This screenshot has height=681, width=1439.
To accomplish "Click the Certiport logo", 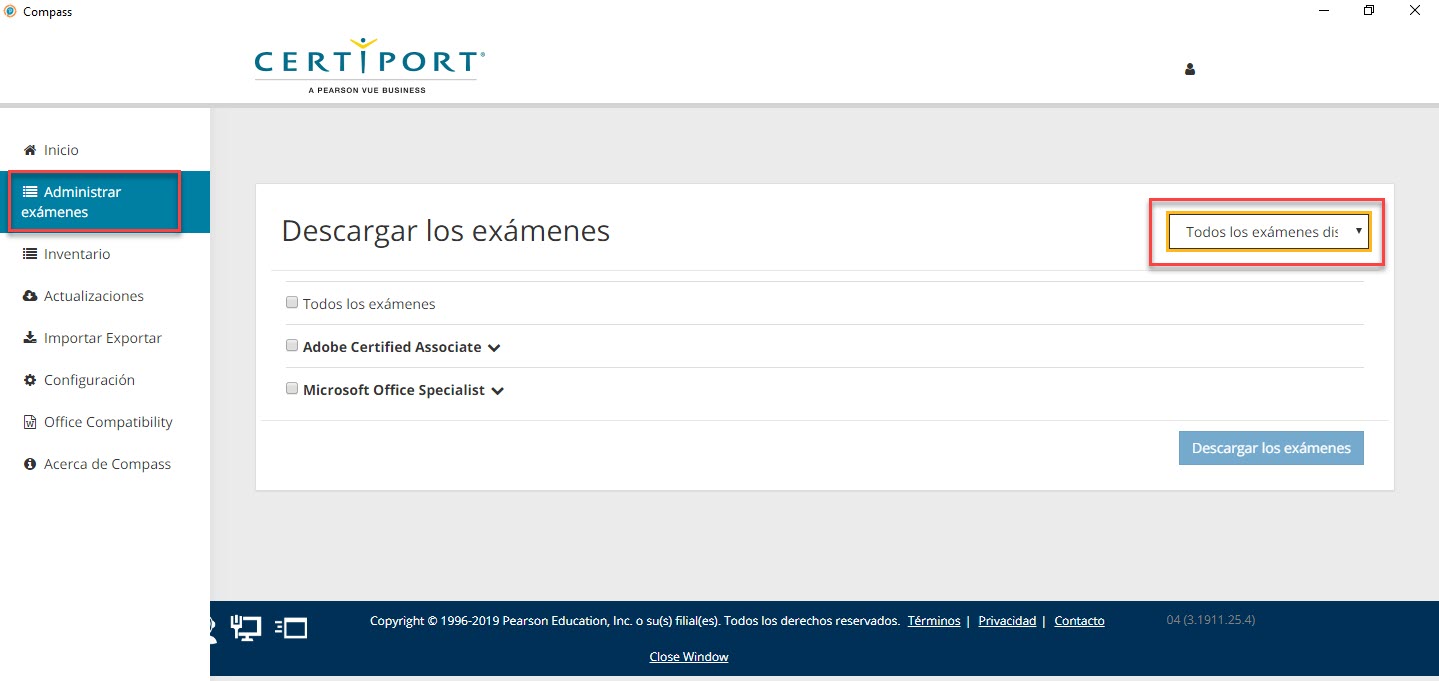I will pos(370,66).
